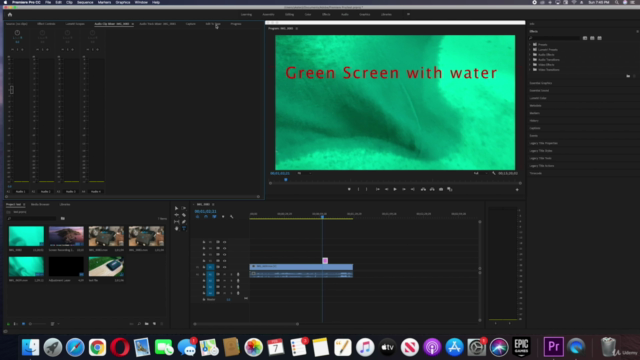The image size is (640, 360).
Task: Switch to Effect Controls tab
Action: [x=46, y=24]
